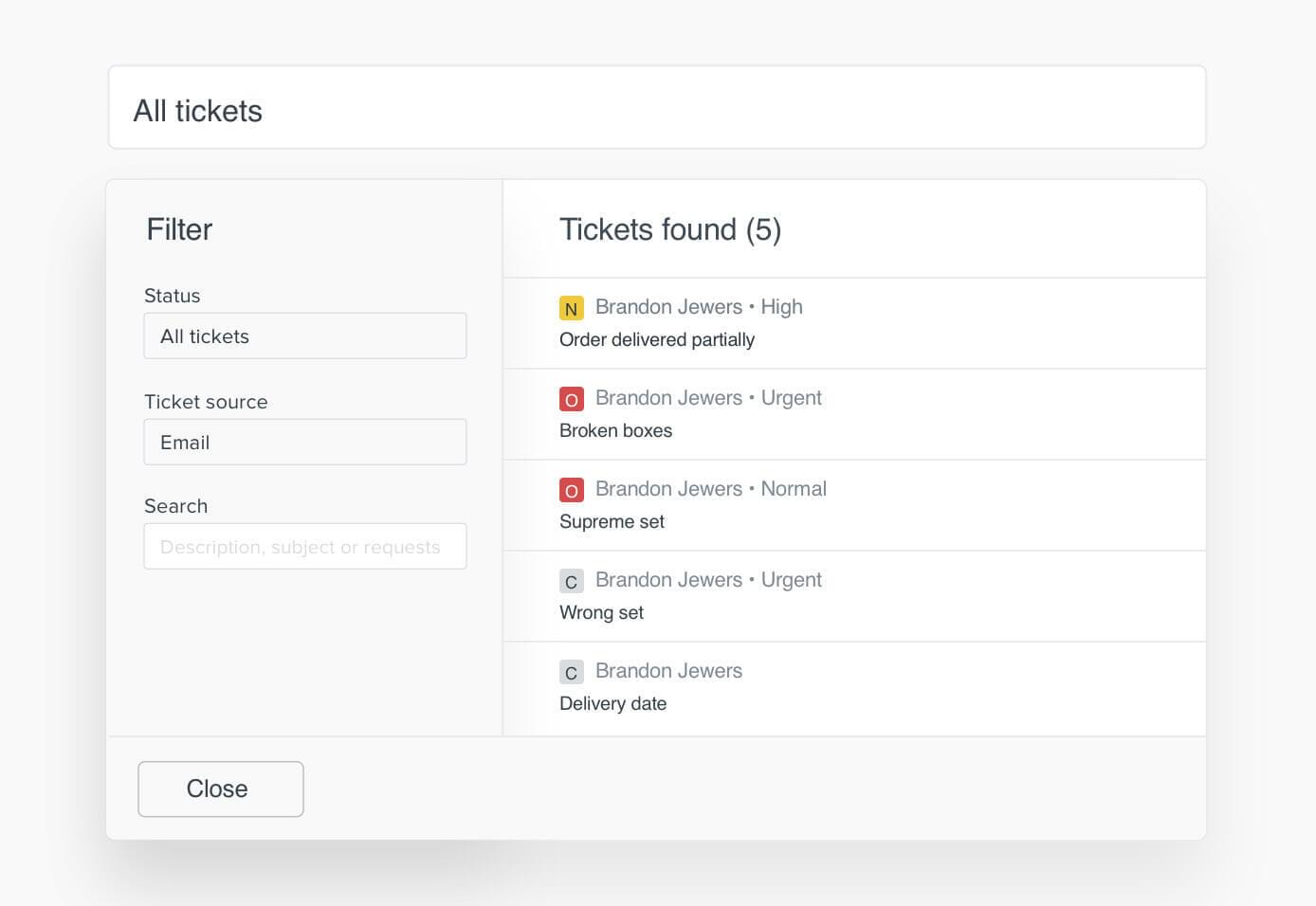Image resolution: width=1316 pixels, height=906 pixels.
Task: Click the 'Ticket source' label
Action: (x=206, y=402)
